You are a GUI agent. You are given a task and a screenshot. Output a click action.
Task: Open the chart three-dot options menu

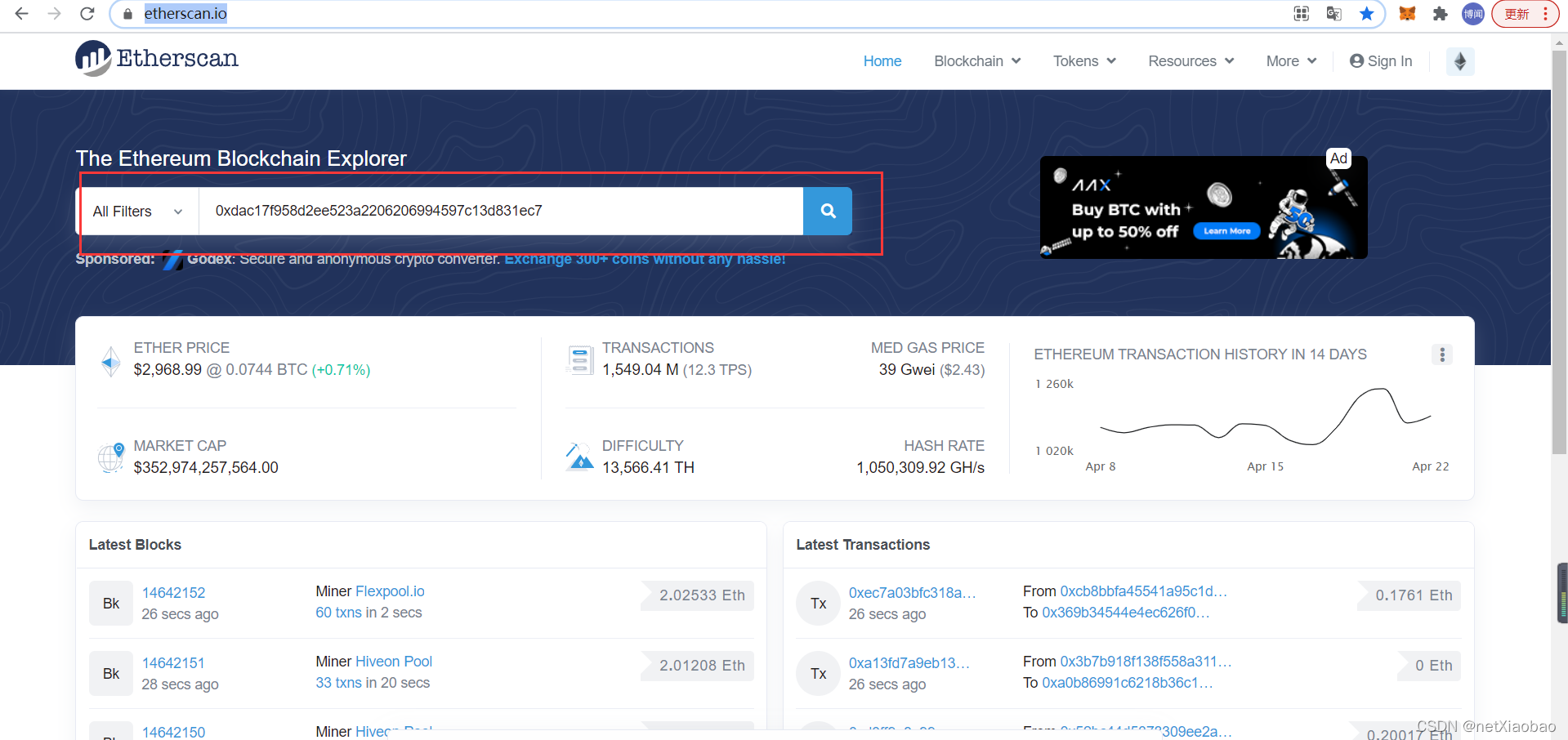coord(1442,354)
